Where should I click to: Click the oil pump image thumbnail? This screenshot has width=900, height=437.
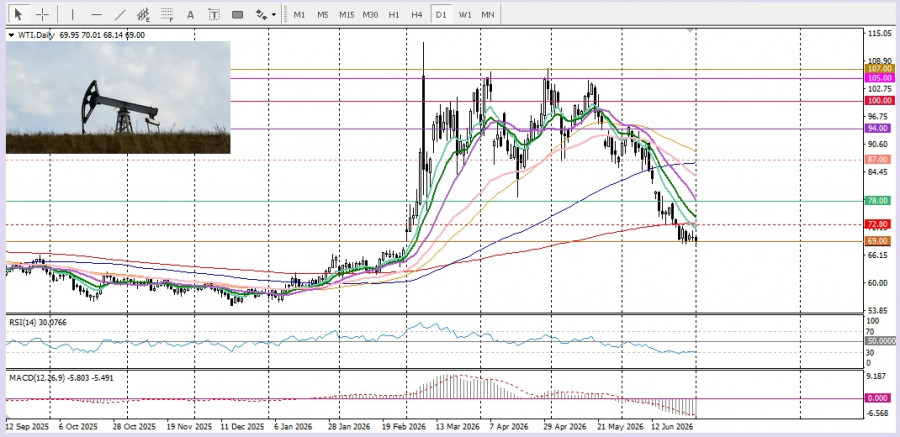pos(118,97)
